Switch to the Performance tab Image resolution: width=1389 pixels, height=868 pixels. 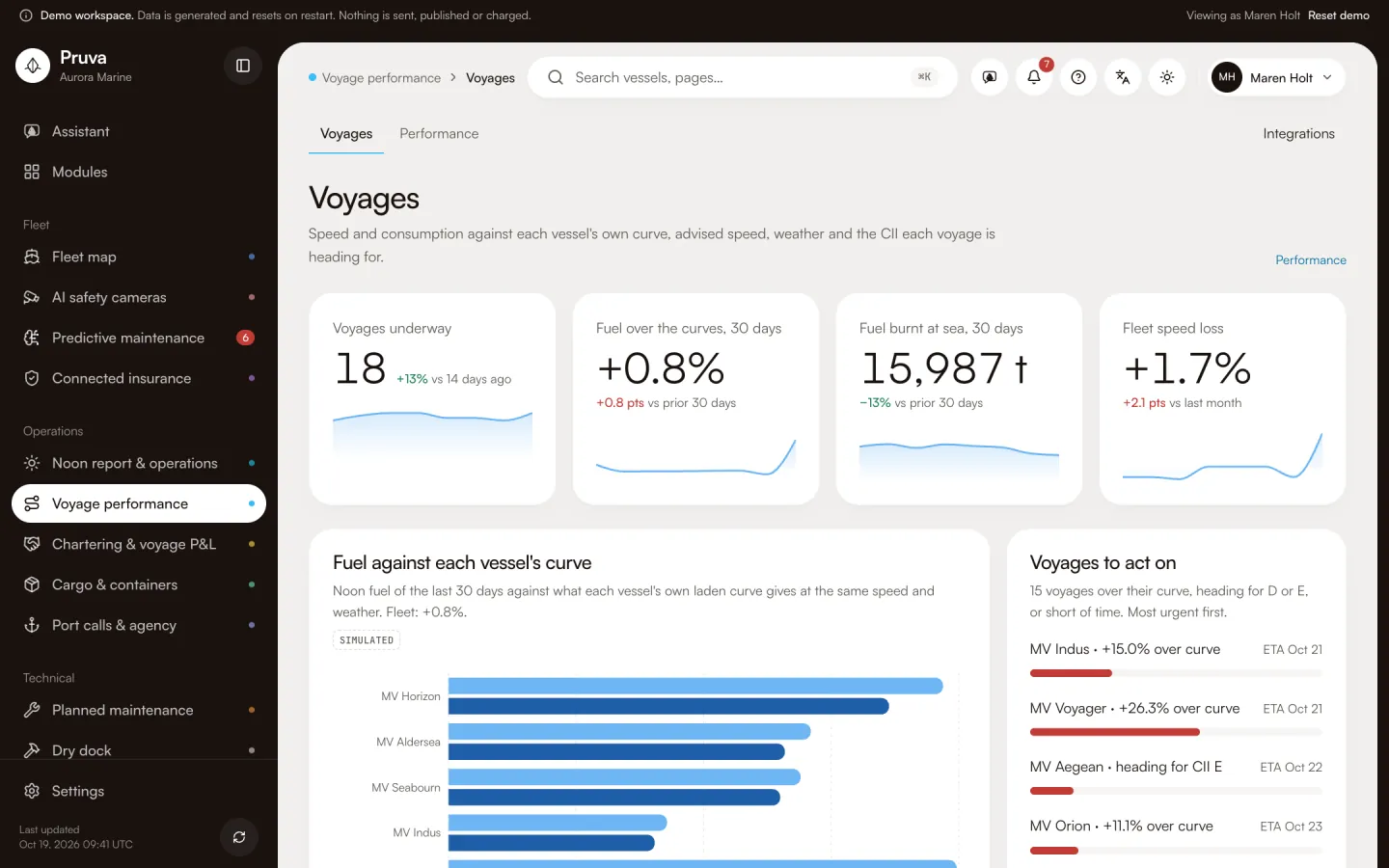(x=439, y=134)
